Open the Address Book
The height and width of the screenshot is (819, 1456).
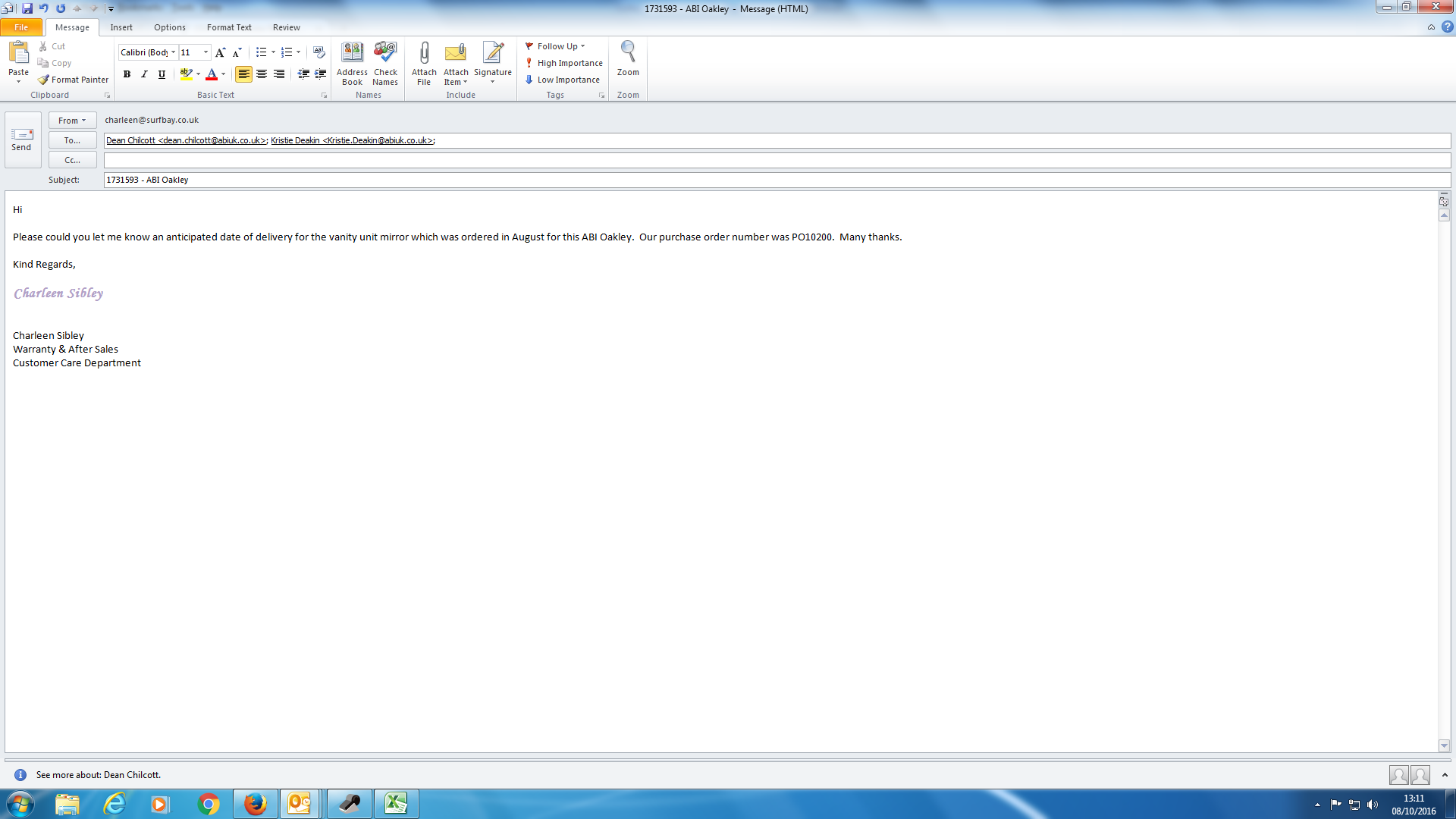(352, 53)
